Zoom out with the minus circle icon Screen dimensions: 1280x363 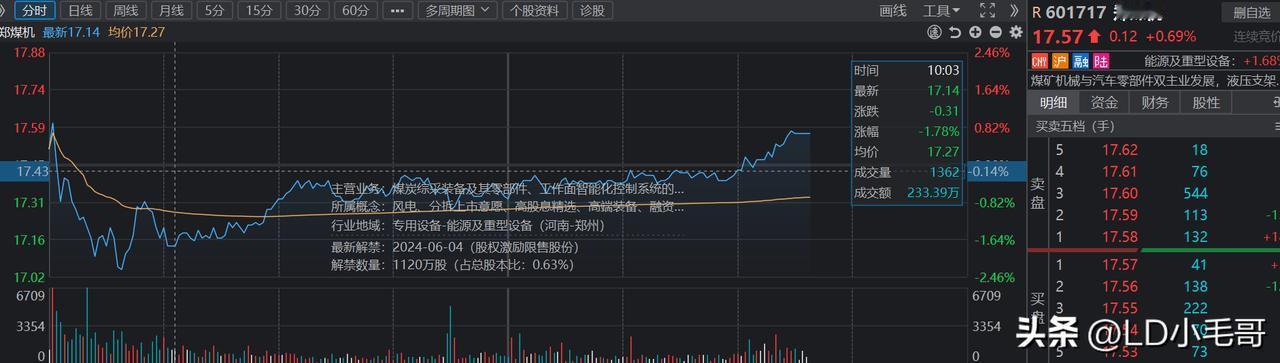(995, 32)
